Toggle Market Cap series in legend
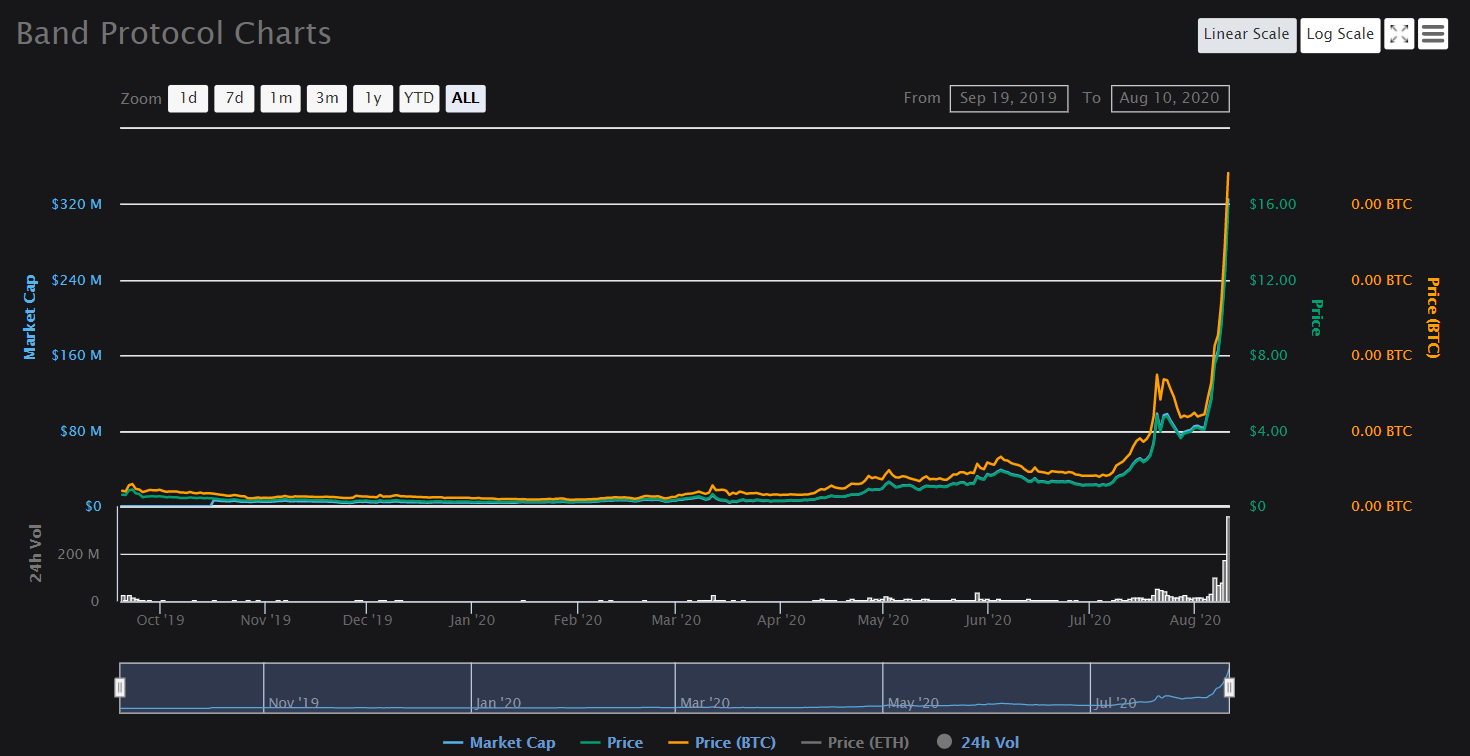This screenshot has height=756, width=1470. point(499,743)
